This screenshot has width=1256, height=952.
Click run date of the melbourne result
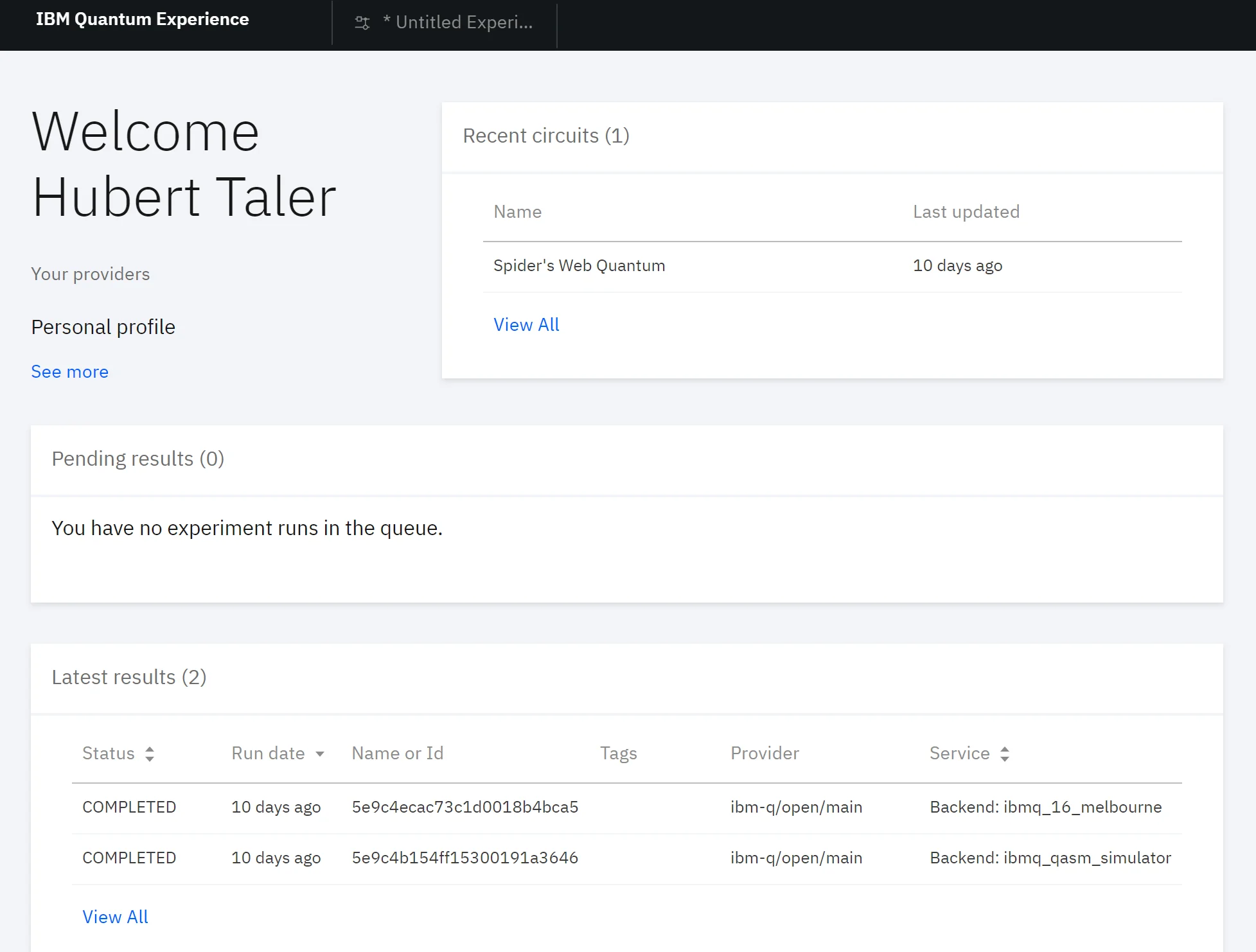click(x=276, y=807)
